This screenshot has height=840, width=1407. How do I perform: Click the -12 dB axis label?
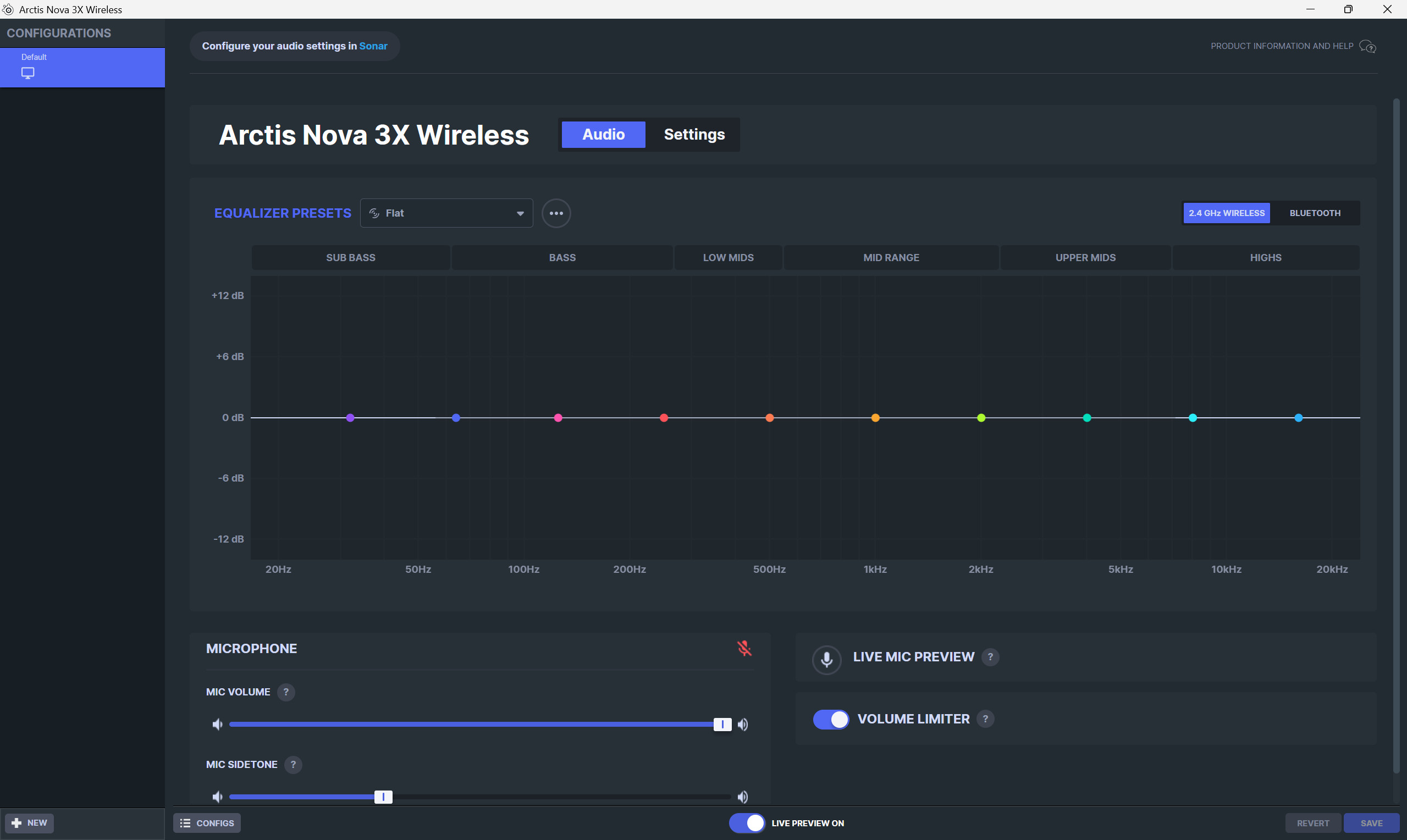229,539
